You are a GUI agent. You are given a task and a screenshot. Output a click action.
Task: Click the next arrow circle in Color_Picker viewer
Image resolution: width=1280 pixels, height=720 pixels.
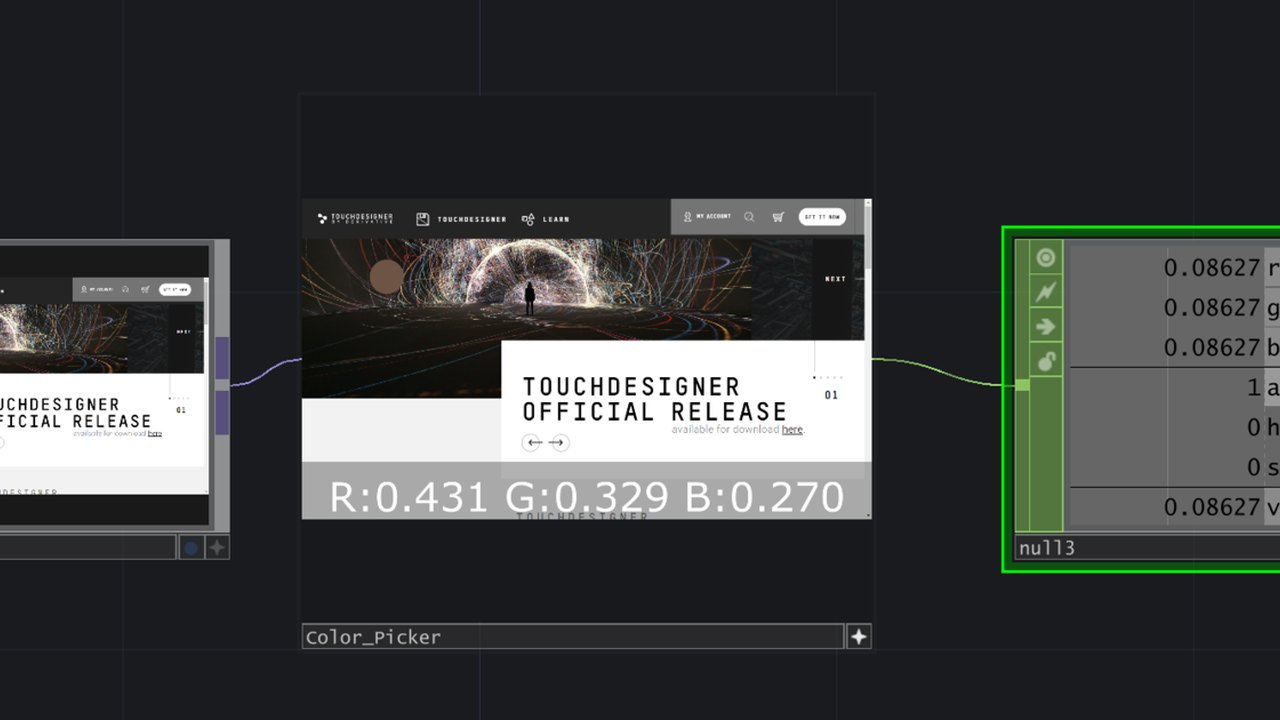pos(559,442)
